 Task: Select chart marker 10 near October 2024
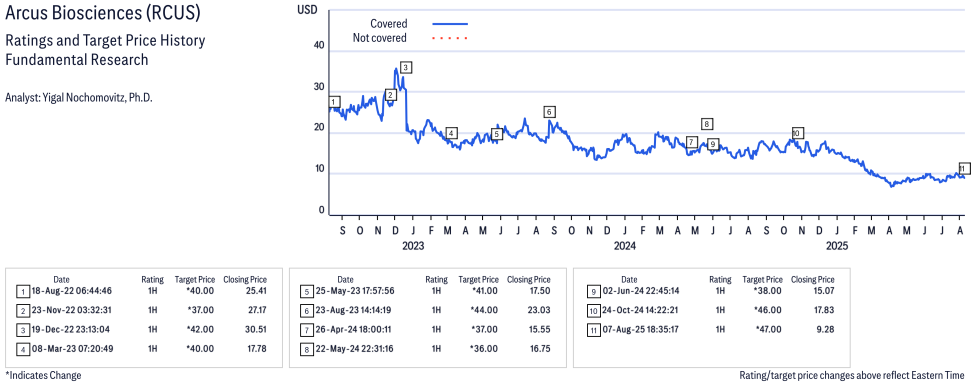coord(797,133)
